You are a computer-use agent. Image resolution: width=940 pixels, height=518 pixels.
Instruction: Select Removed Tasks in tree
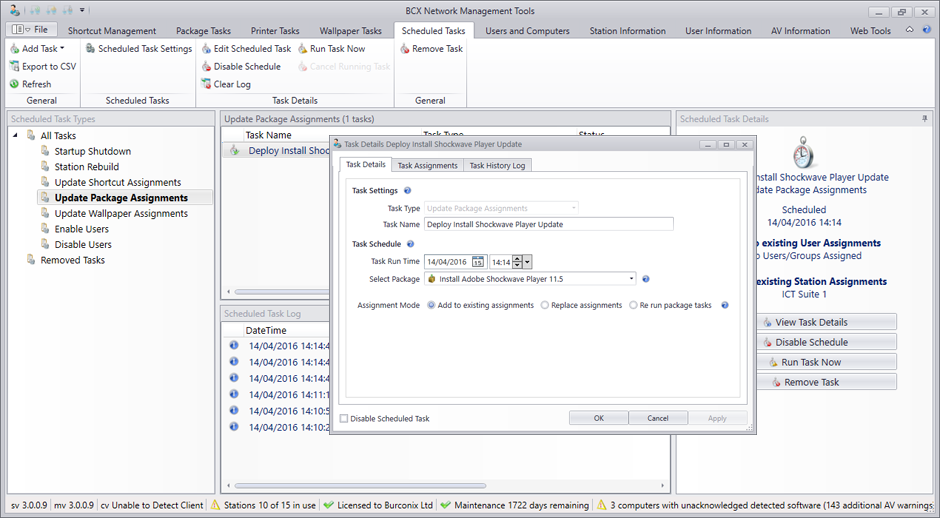point(73,260)
